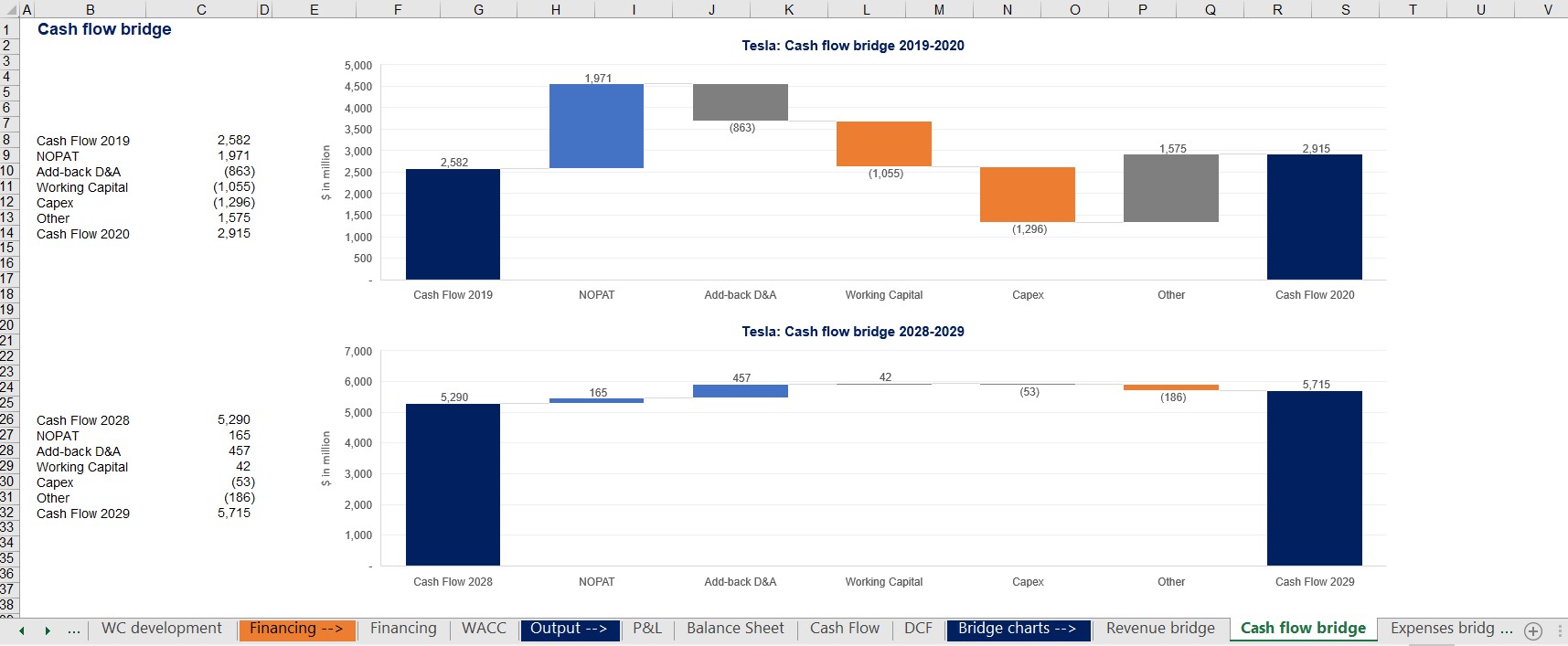Select the navy Cash Flow 2029 bar
This screenshot has width=1568, height=646.
pos(1315,478)
